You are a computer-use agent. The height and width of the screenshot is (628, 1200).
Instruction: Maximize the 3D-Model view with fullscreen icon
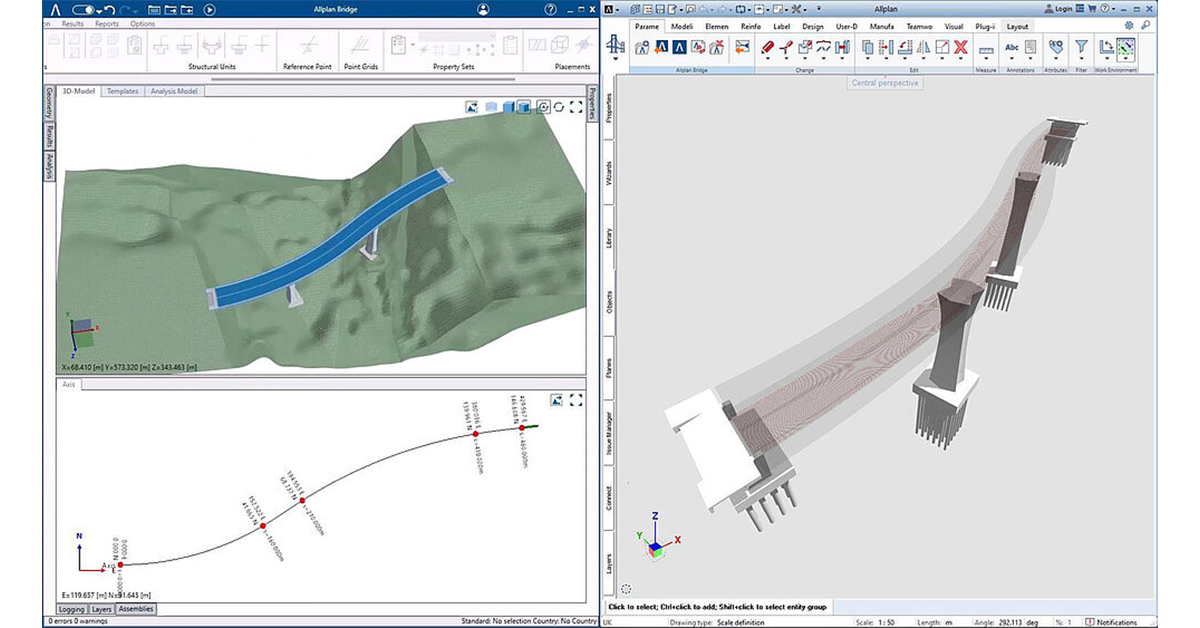click(x=576, y=107)
